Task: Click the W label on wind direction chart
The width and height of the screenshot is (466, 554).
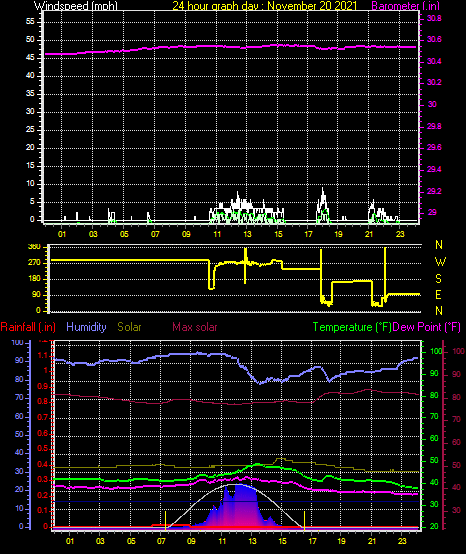Action: pyautogui.click(x=440, y=262)
